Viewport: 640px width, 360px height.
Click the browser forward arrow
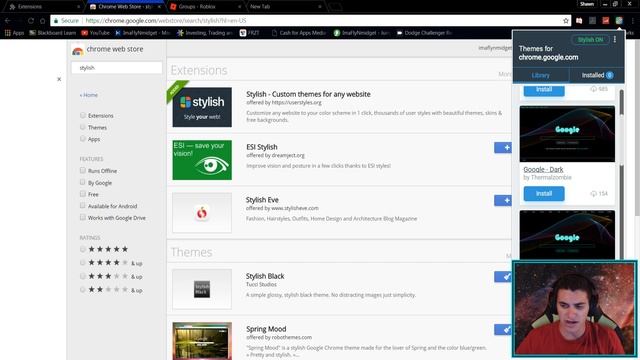[19, 20]
